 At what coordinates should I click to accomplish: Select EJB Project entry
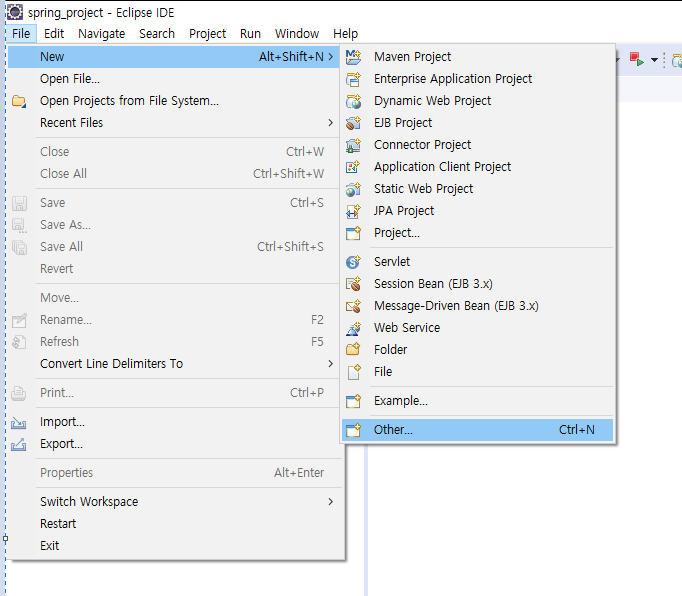(478, 123)
